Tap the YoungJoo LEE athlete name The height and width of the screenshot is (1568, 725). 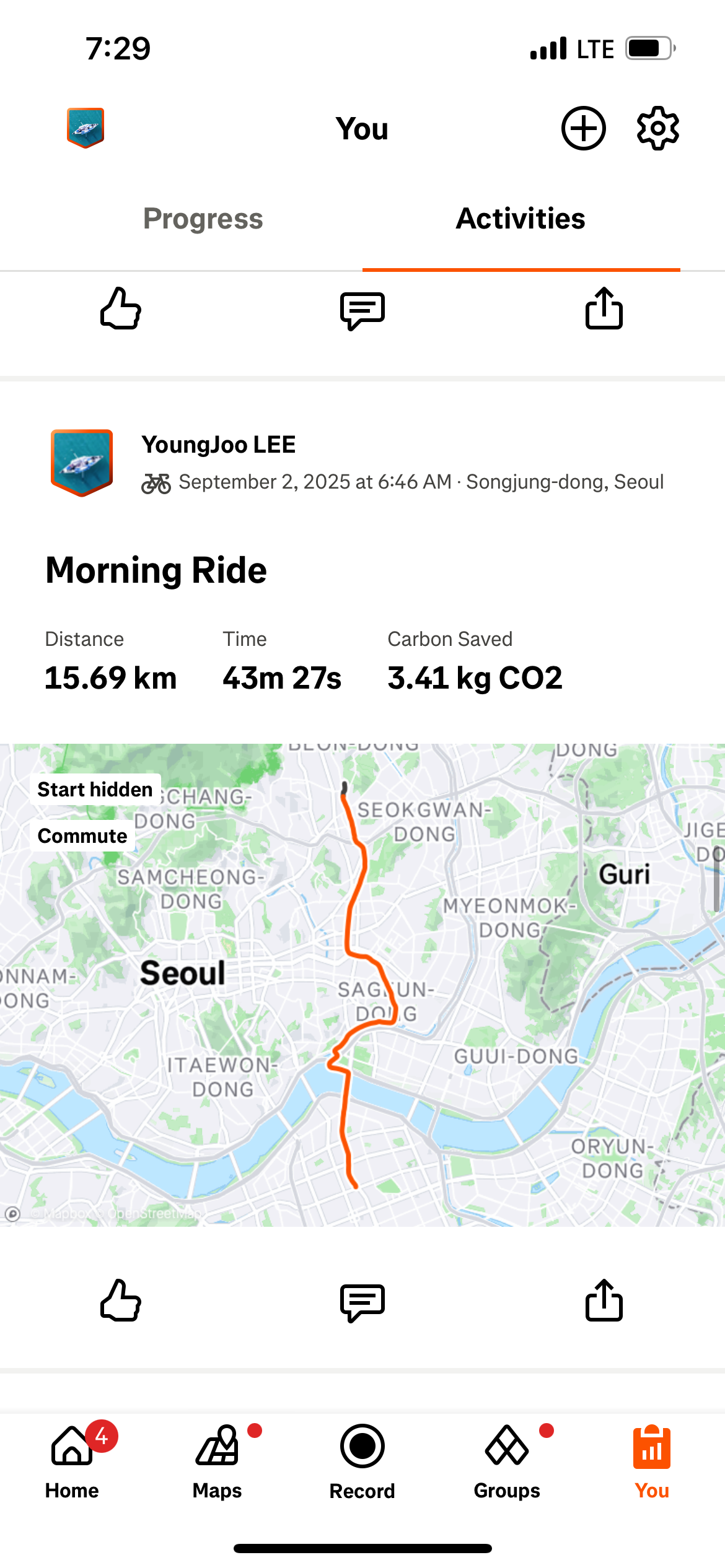pyautogui.click(x=219, y=445)
